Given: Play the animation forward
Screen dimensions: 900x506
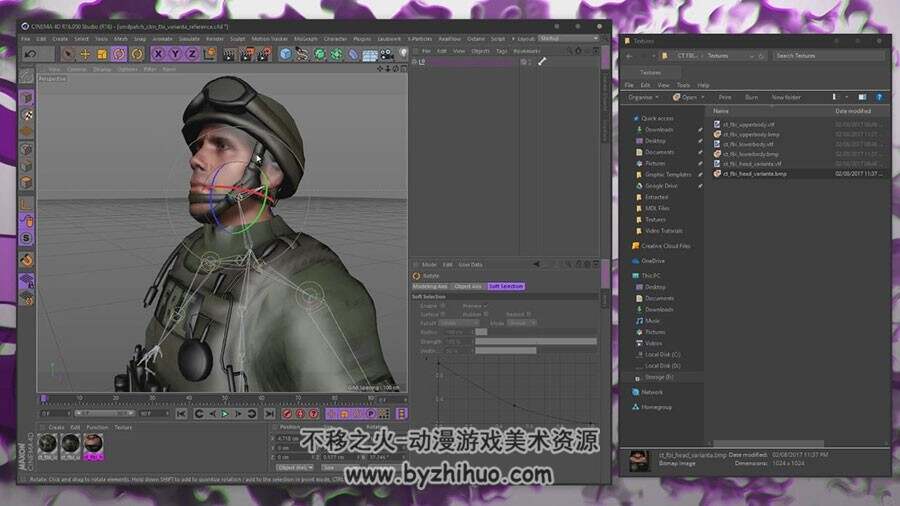Looking at the screenshot, I should pyautogui.click(x=225, y=414).
